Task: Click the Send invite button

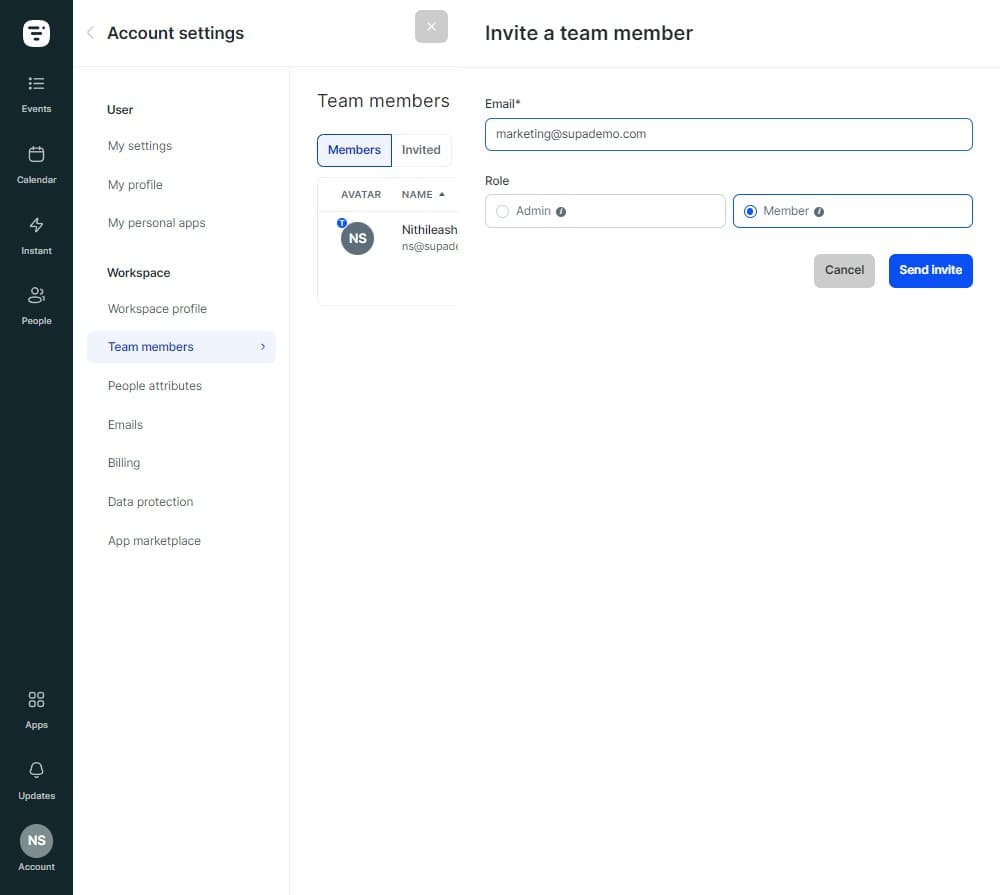Action: point(930,270)
